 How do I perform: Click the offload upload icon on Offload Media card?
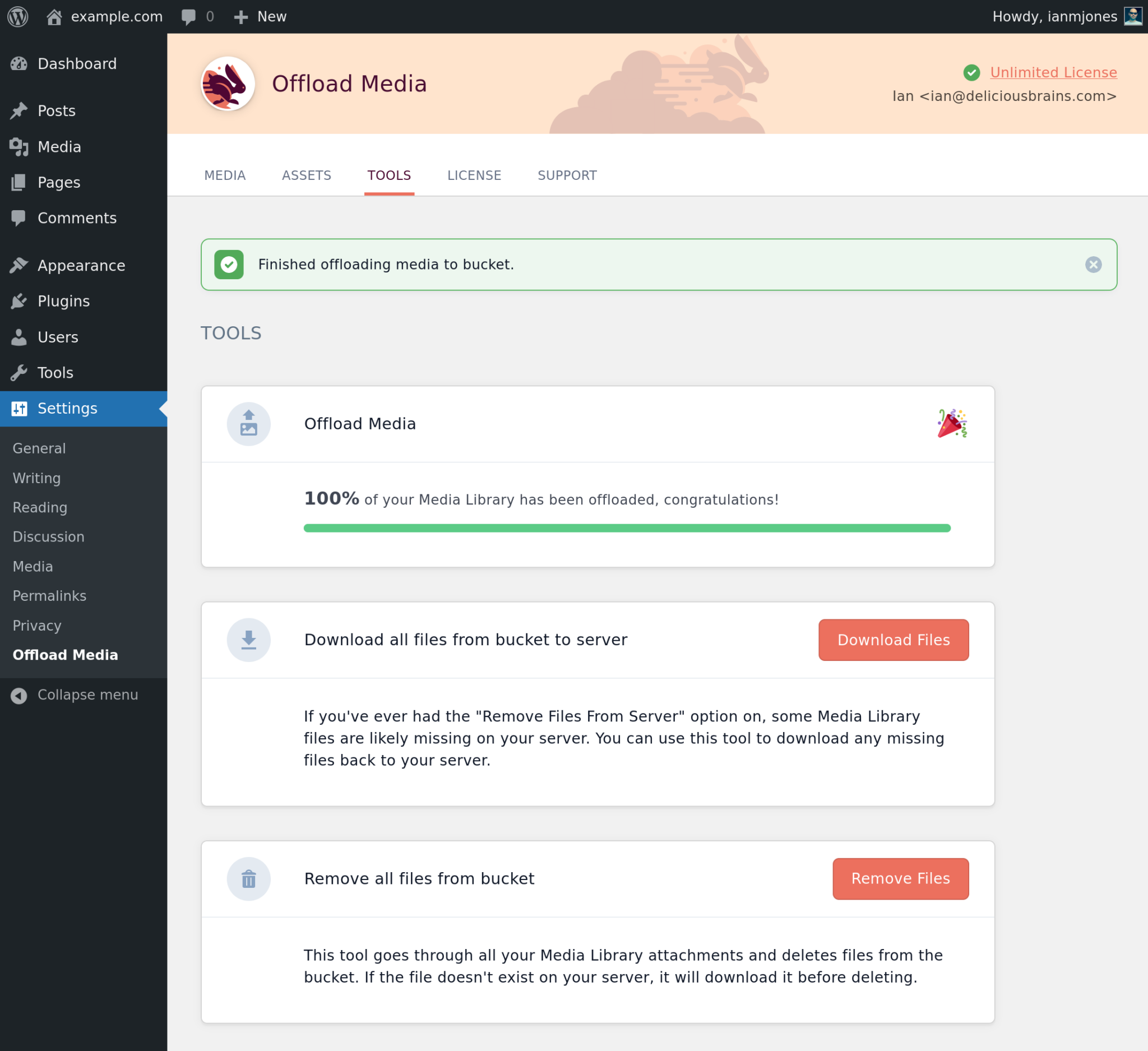click(x=249, y=424)
